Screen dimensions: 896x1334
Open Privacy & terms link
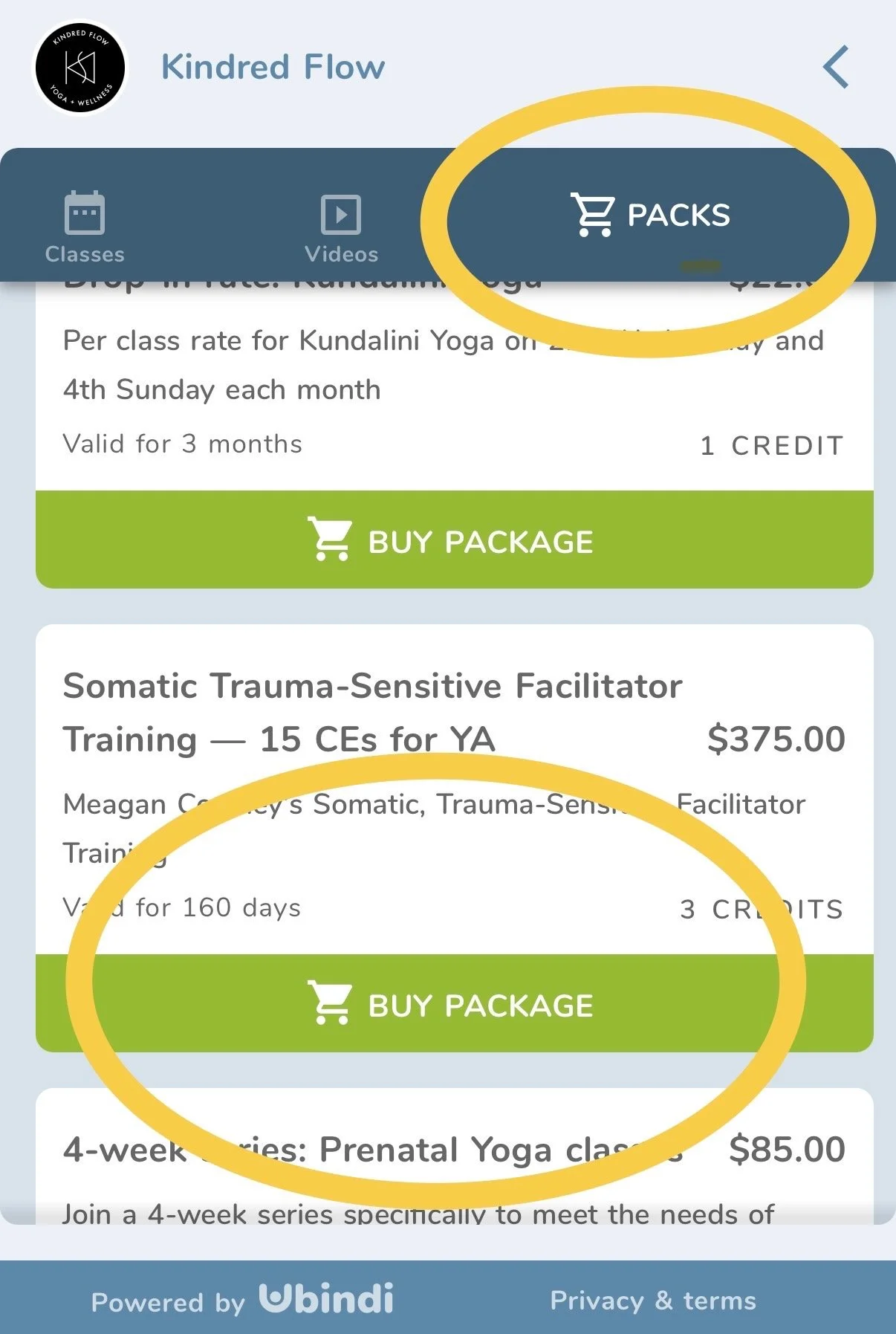click(653, 1301)
